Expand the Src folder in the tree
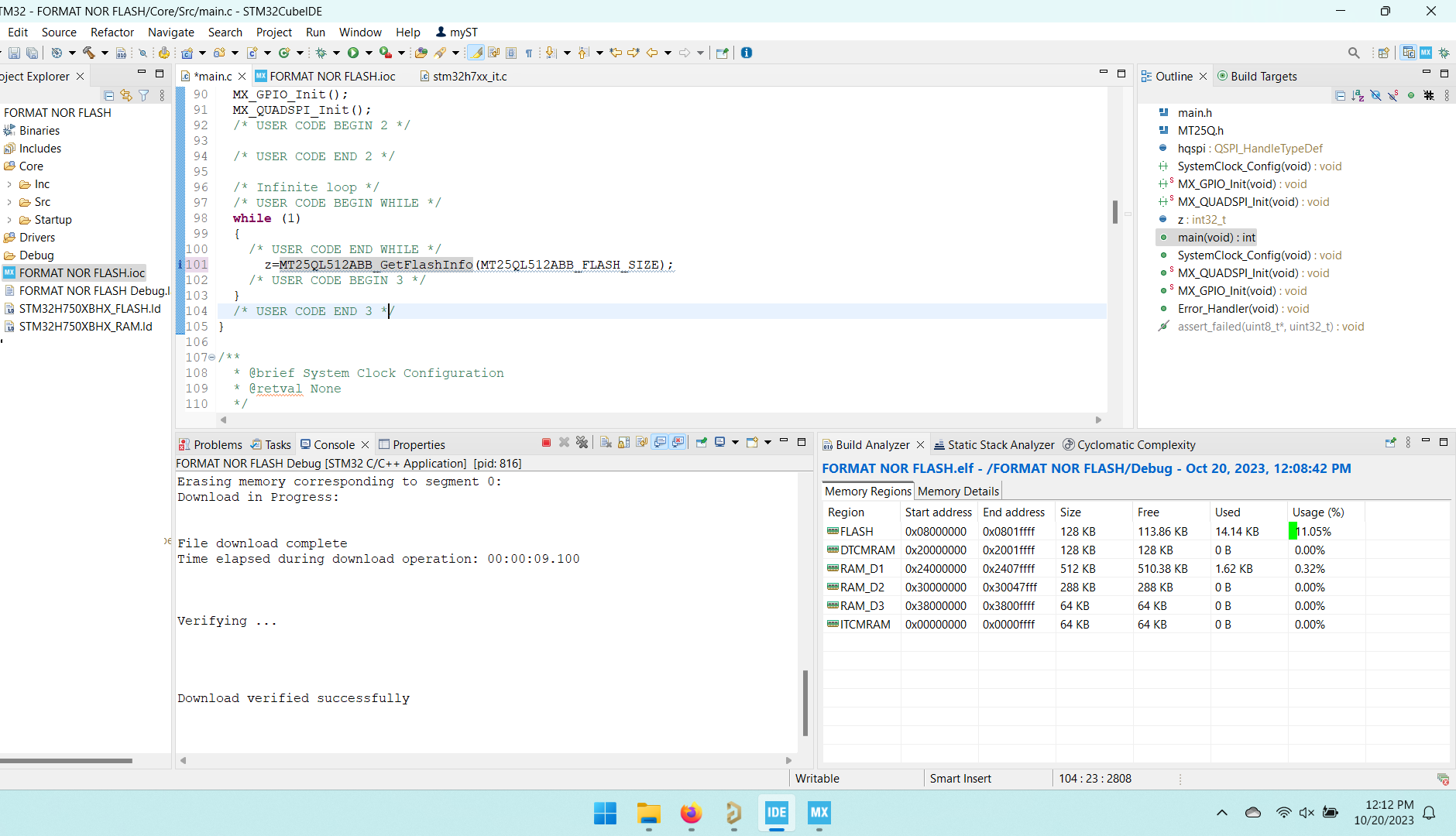Viewport: 1456px width, 836px height. coord(9,202)
